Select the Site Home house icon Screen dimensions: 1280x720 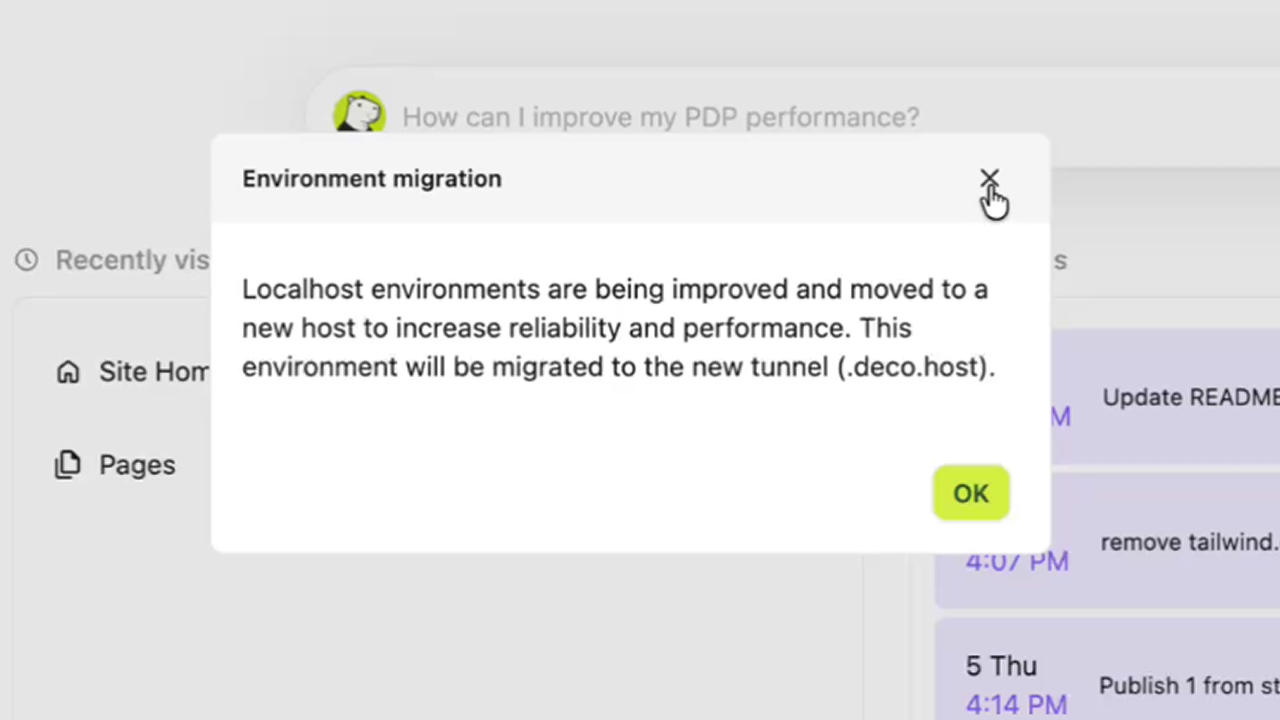coord(67,371)
